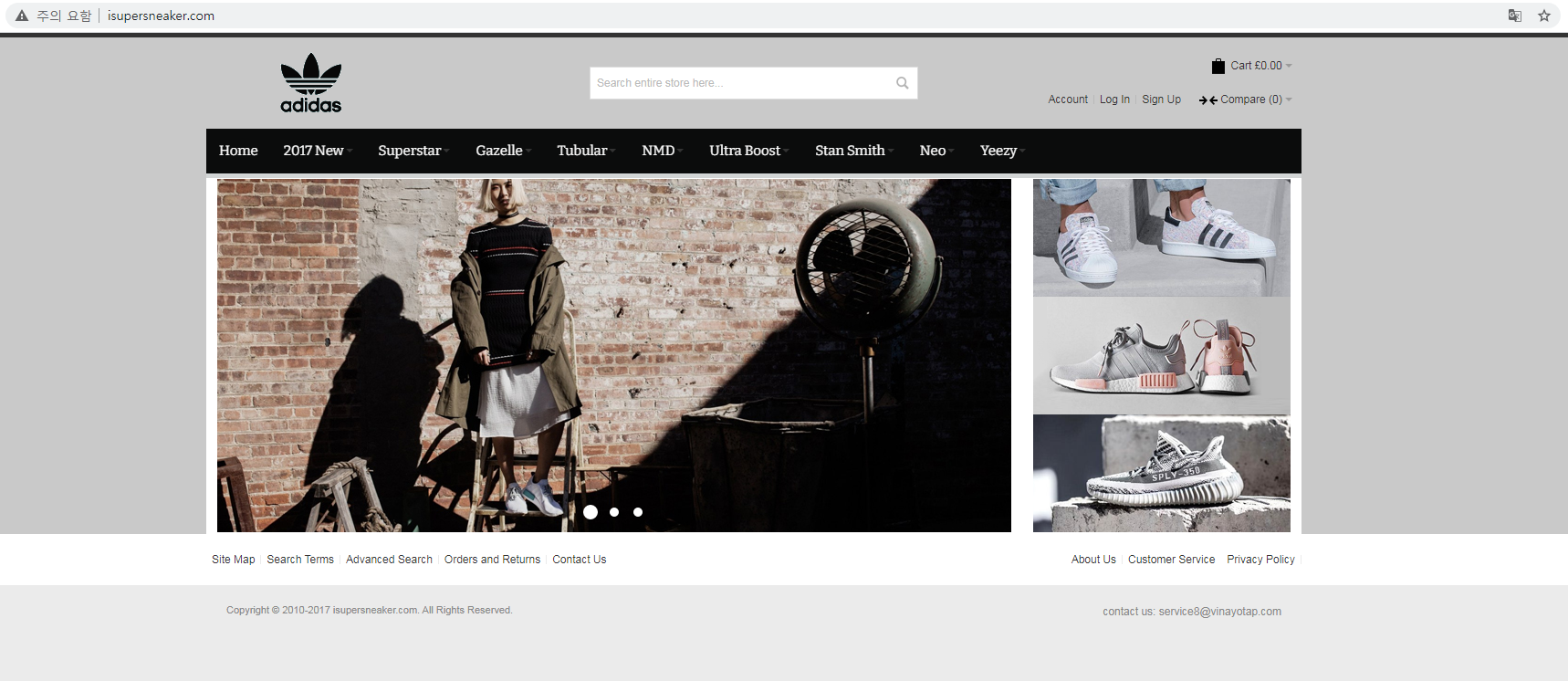1568x681 pixels.
Task: Click the search entire store field
Action: pos(754,83)
